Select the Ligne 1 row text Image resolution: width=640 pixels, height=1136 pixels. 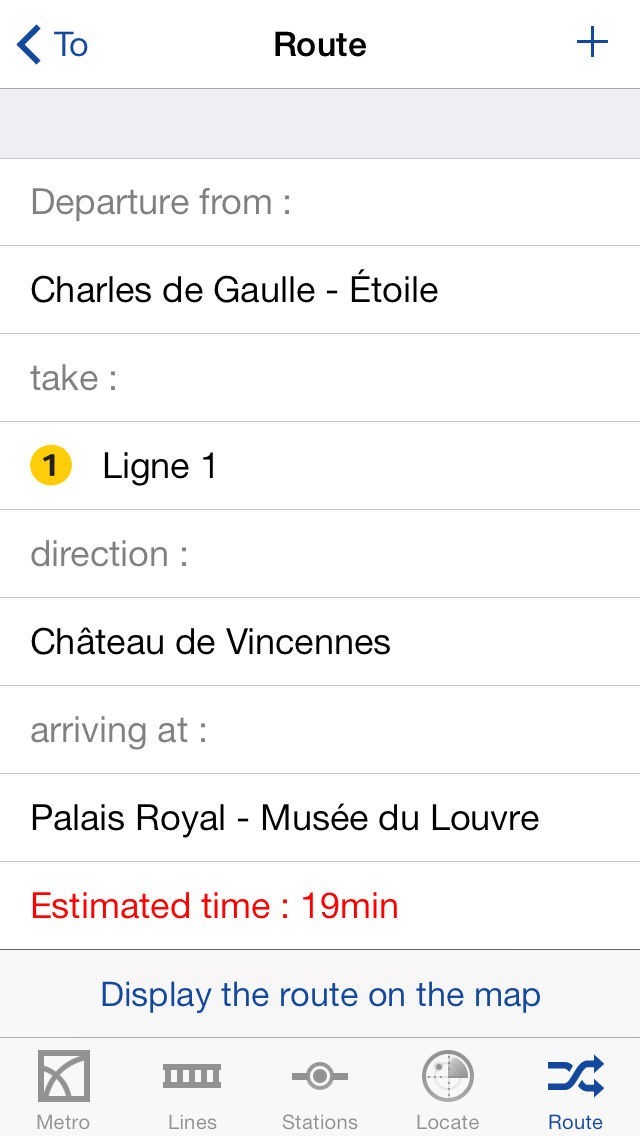(160, 466)
